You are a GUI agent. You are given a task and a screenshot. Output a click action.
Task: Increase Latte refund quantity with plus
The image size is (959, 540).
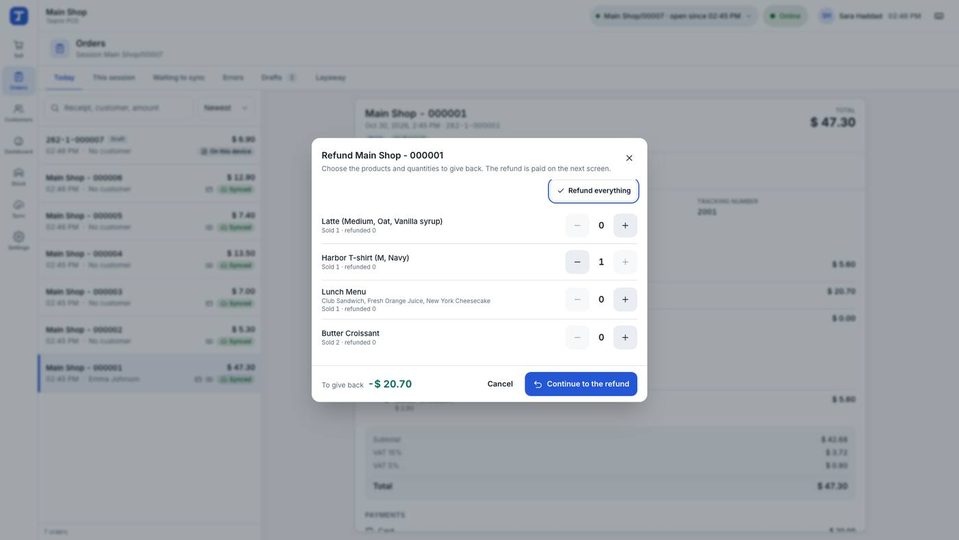(x=624, y=226)
